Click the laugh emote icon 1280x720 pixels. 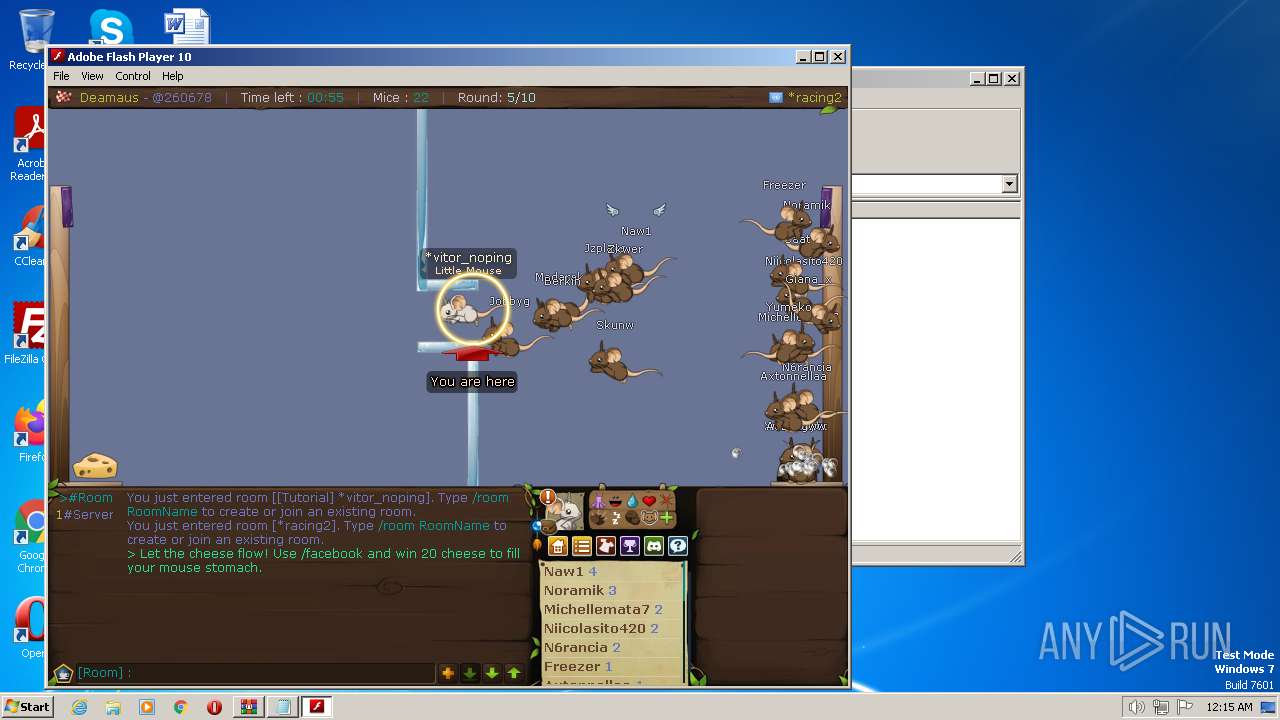(616, 502)
